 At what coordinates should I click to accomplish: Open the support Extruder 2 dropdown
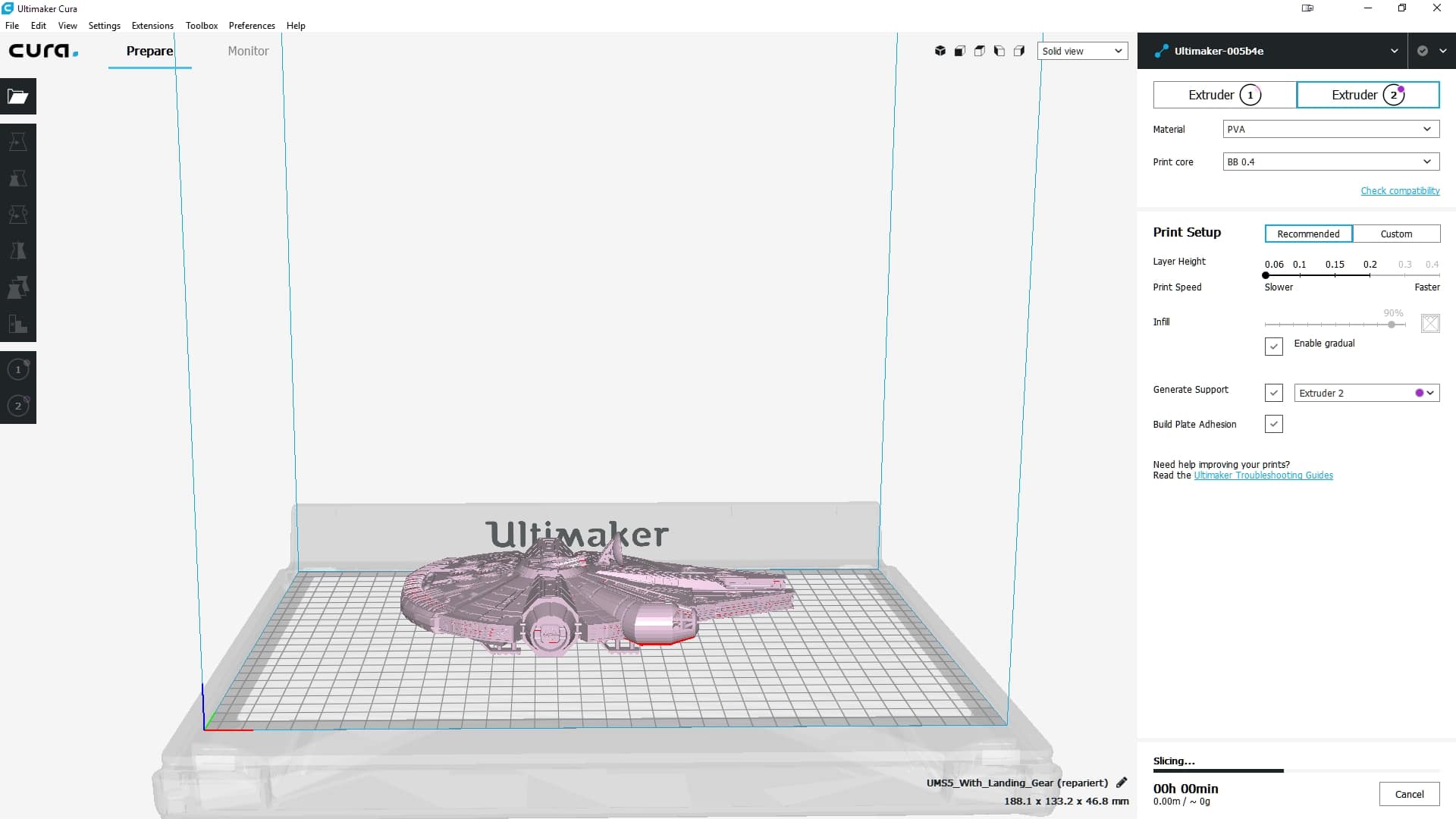tap(1367, 393)
